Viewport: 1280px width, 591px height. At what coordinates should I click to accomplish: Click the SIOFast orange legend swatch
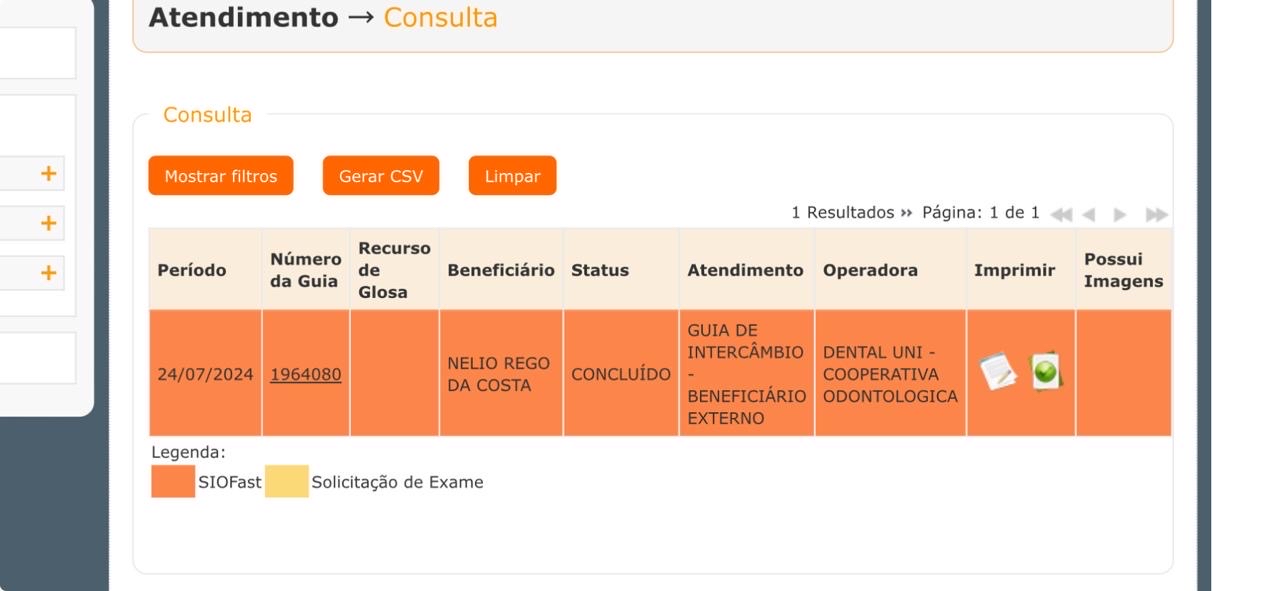click(x=173, y=481)
